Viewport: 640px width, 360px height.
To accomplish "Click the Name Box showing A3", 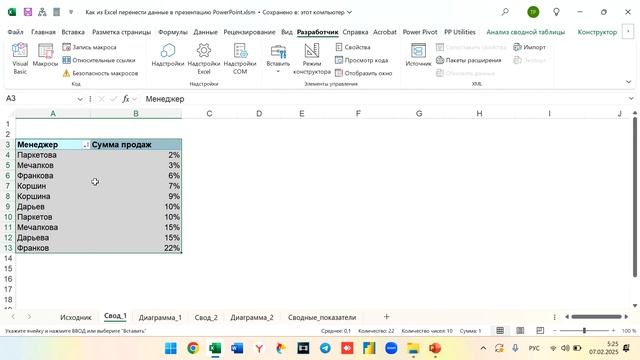I will click(x=40, y=99).
